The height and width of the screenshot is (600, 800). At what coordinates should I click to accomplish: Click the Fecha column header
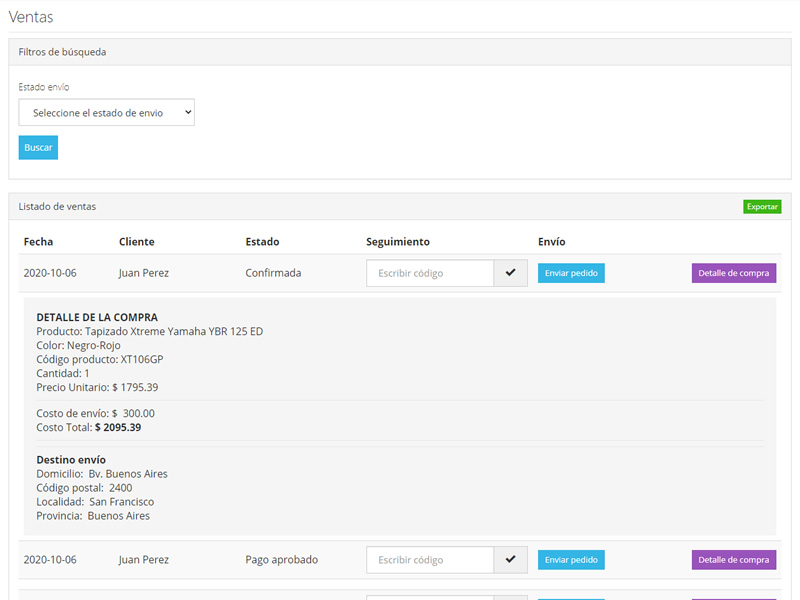tap(39, 242)
